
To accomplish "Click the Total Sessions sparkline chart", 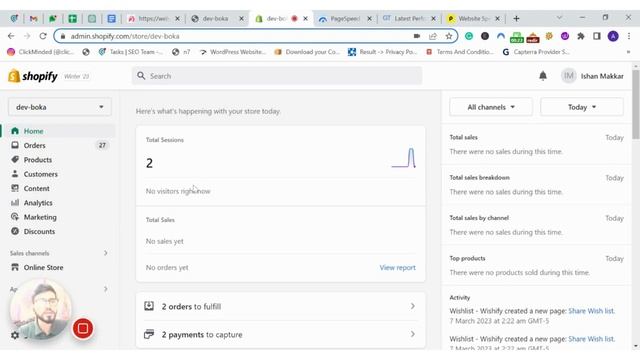I will (404, 158).
